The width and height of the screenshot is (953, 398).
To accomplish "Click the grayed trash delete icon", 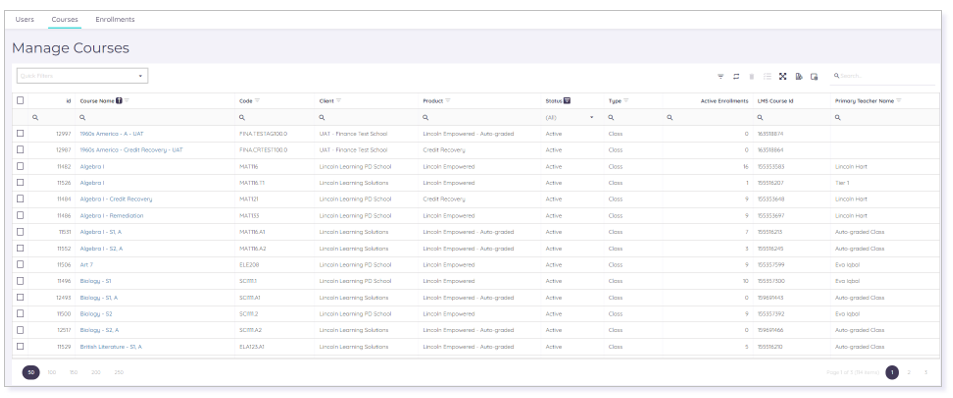I will click(x=752, y=77).
